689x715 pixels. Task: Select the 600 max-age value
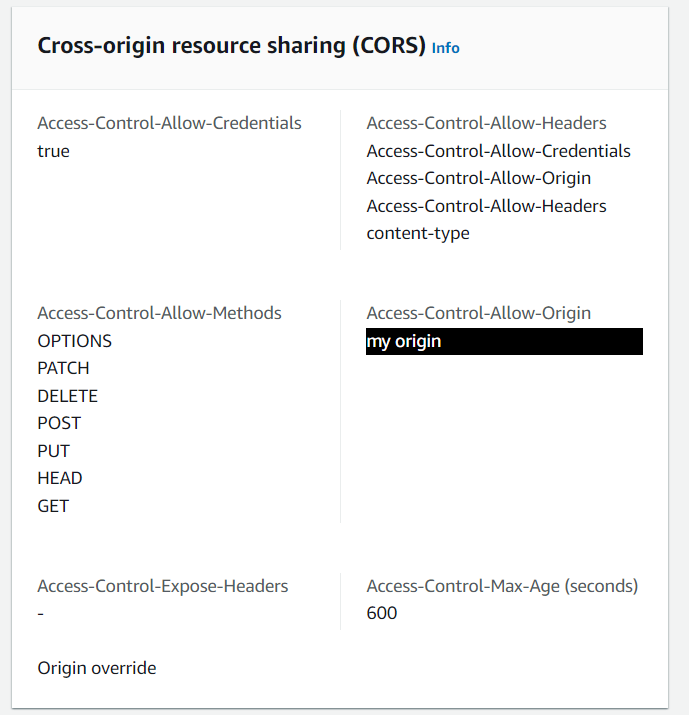(x=382, y=613)
